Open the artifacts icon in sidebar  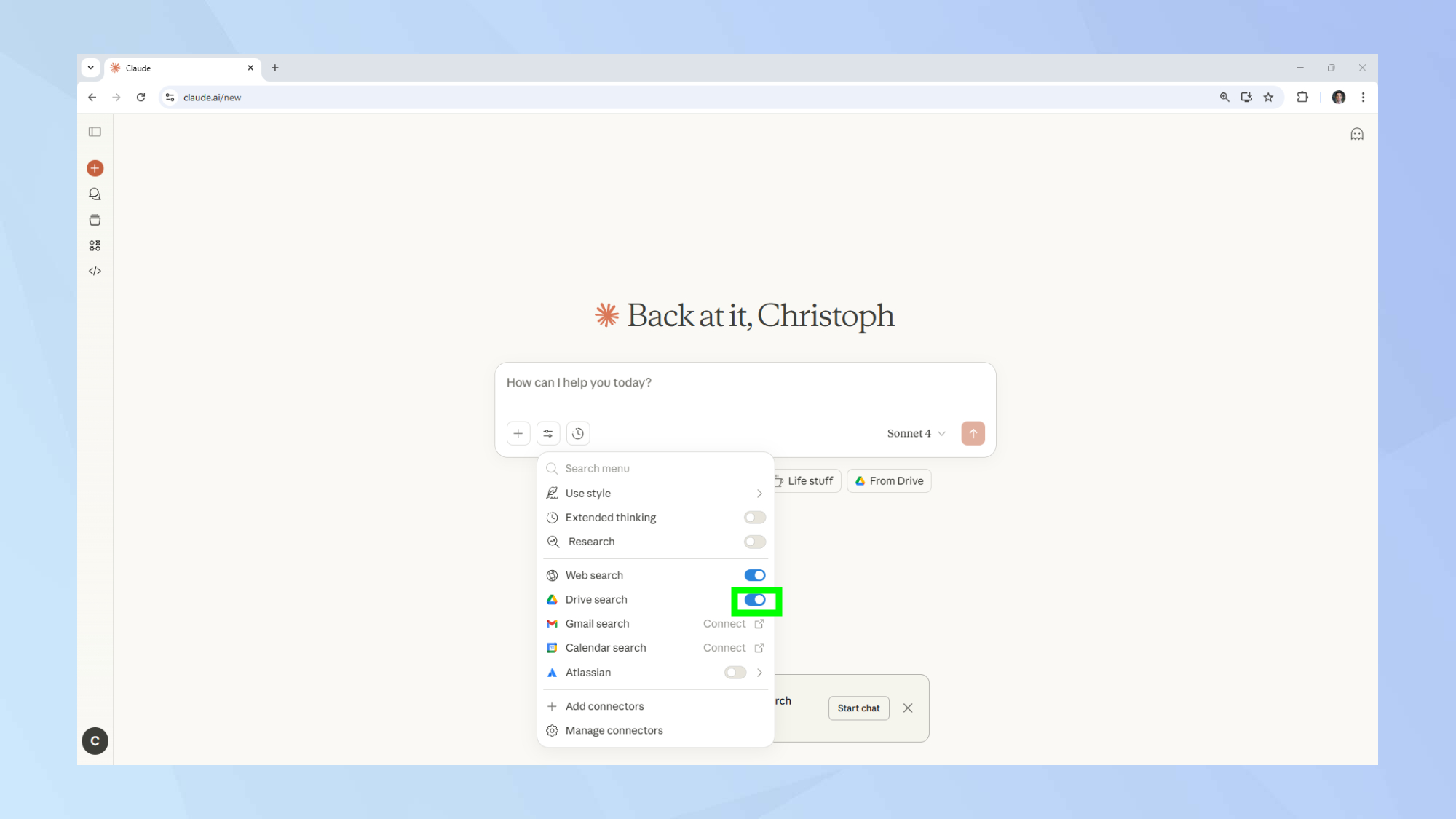(95, 245)
